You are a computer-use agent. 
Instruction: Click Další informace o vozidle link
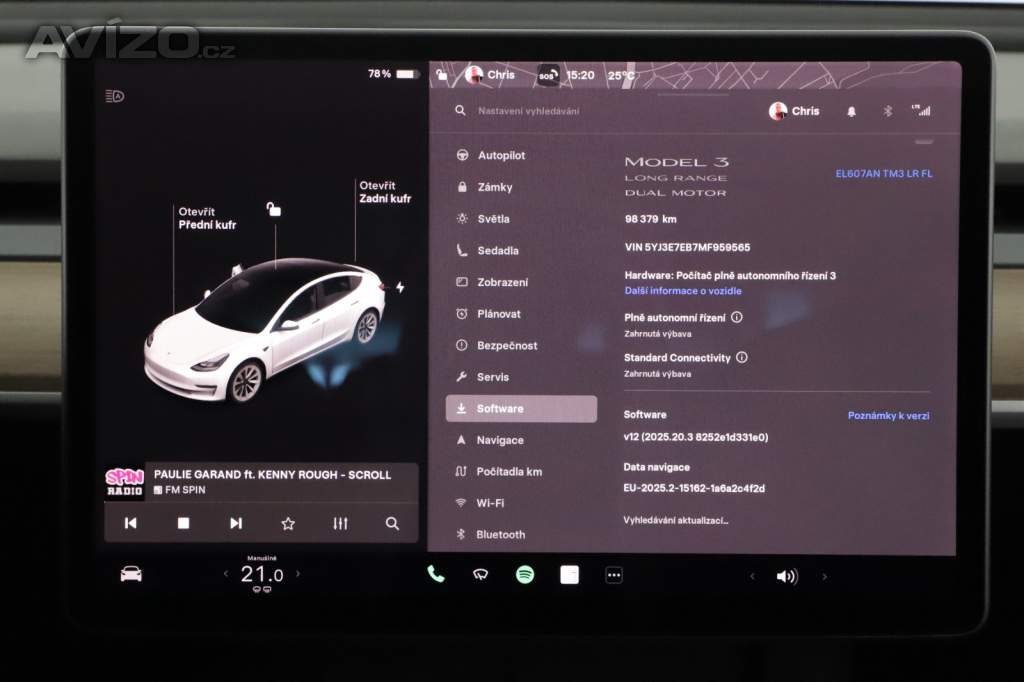[x=683, y=291]
